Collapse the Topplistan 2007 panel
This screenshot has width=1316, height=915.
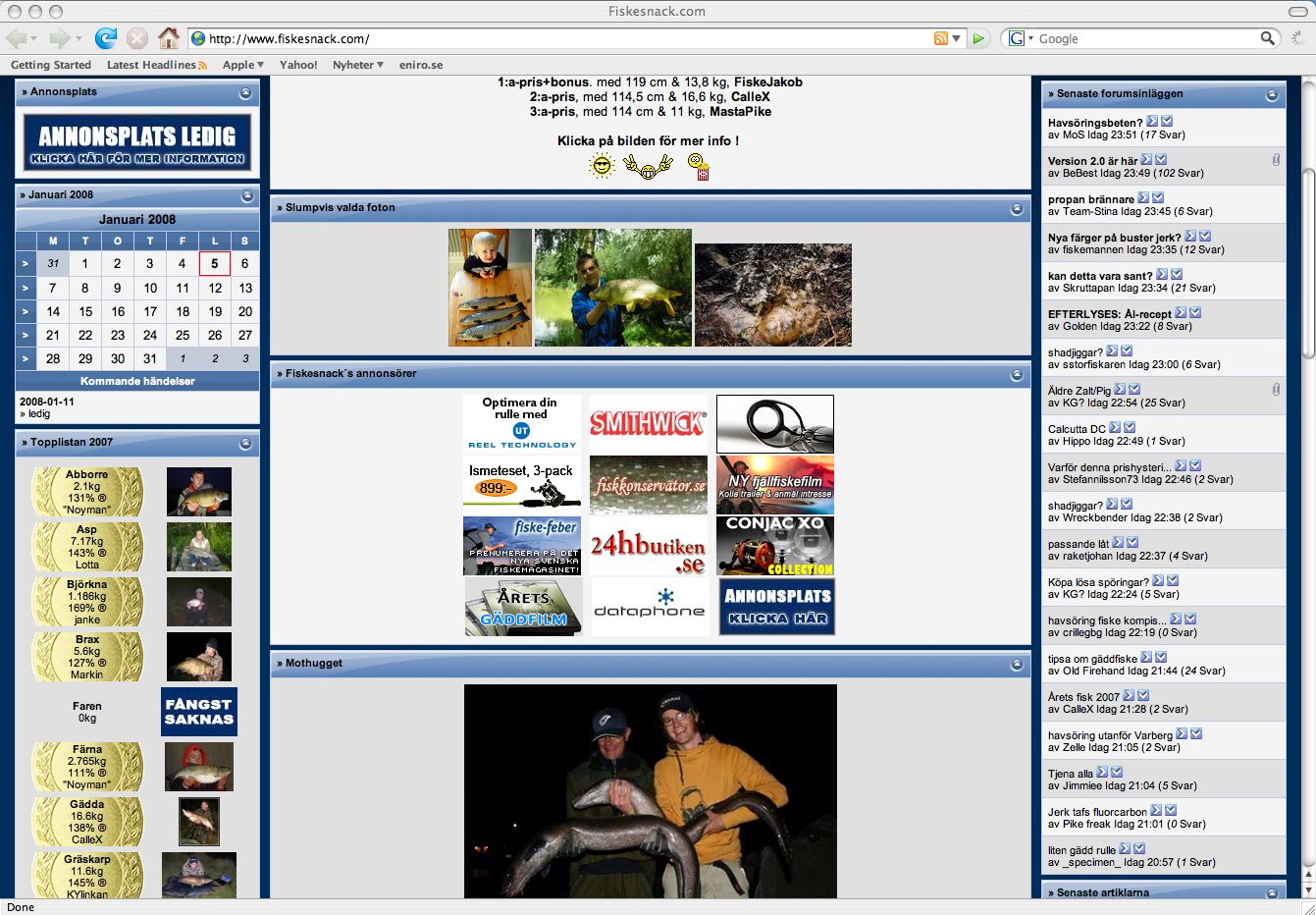245,444
